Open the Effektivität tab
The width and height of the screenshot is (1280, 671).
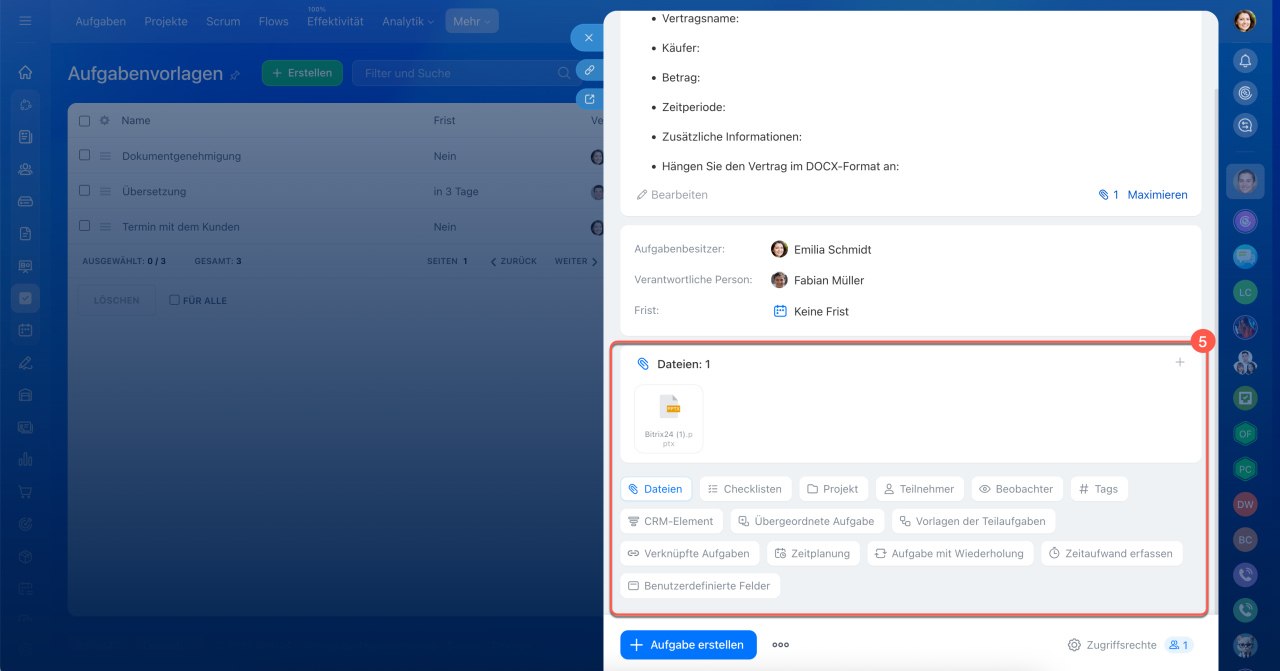click(335, 21)
